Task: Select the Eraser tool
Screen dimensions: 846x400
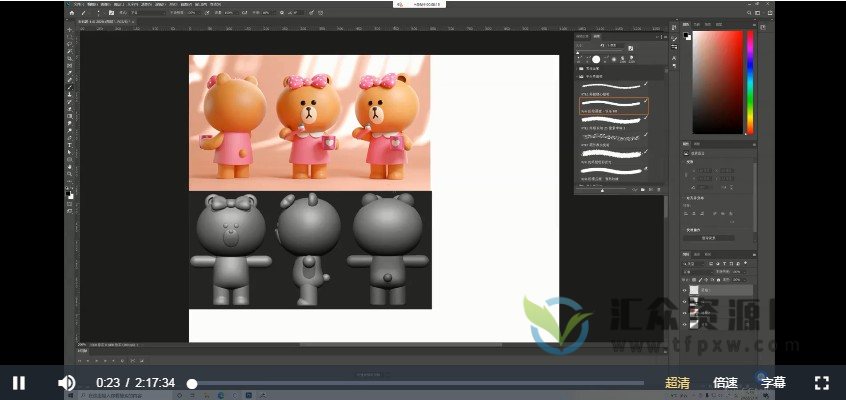Action: (70, 108)
